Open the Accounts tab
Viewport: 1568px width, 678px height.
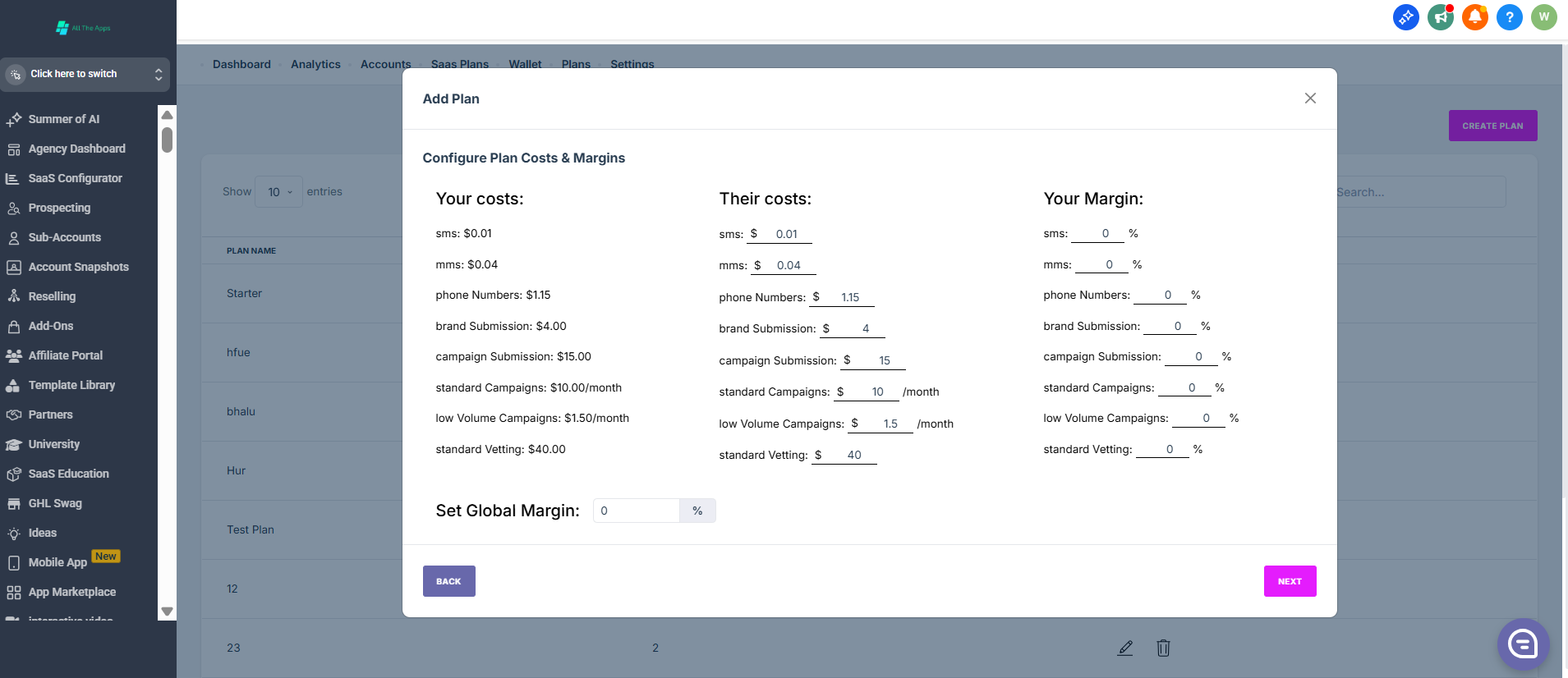[386, 64]
